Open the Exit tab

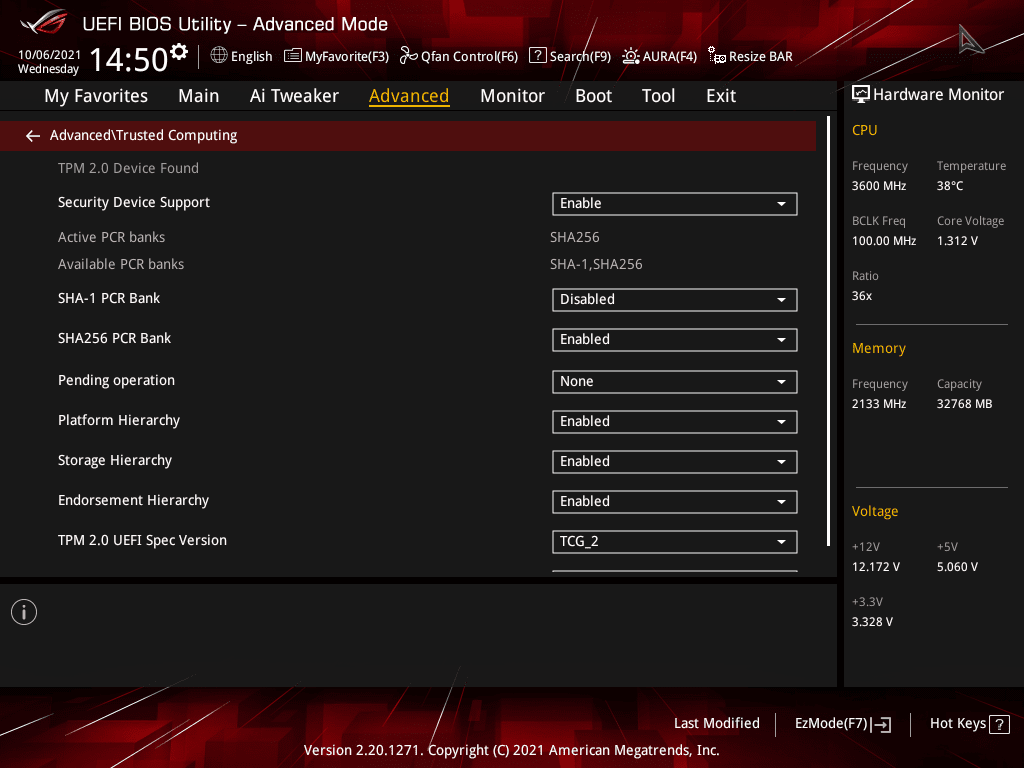coord(721,96)
